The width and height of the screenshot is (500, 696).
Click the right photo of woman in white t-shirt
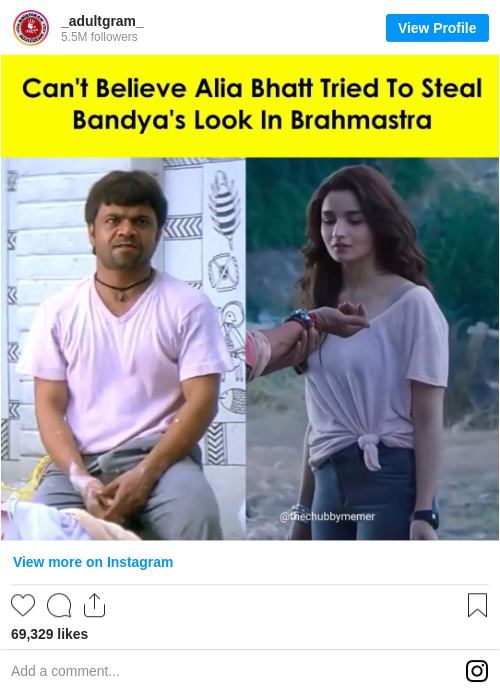pyautogui.click(x=373, y=349)
